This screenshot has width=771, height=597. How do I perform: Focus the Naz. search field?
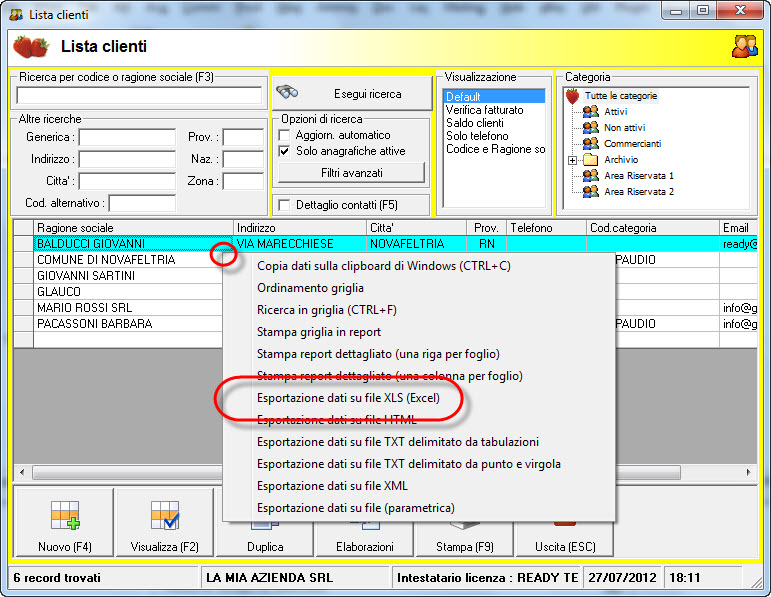coord(243,159)
